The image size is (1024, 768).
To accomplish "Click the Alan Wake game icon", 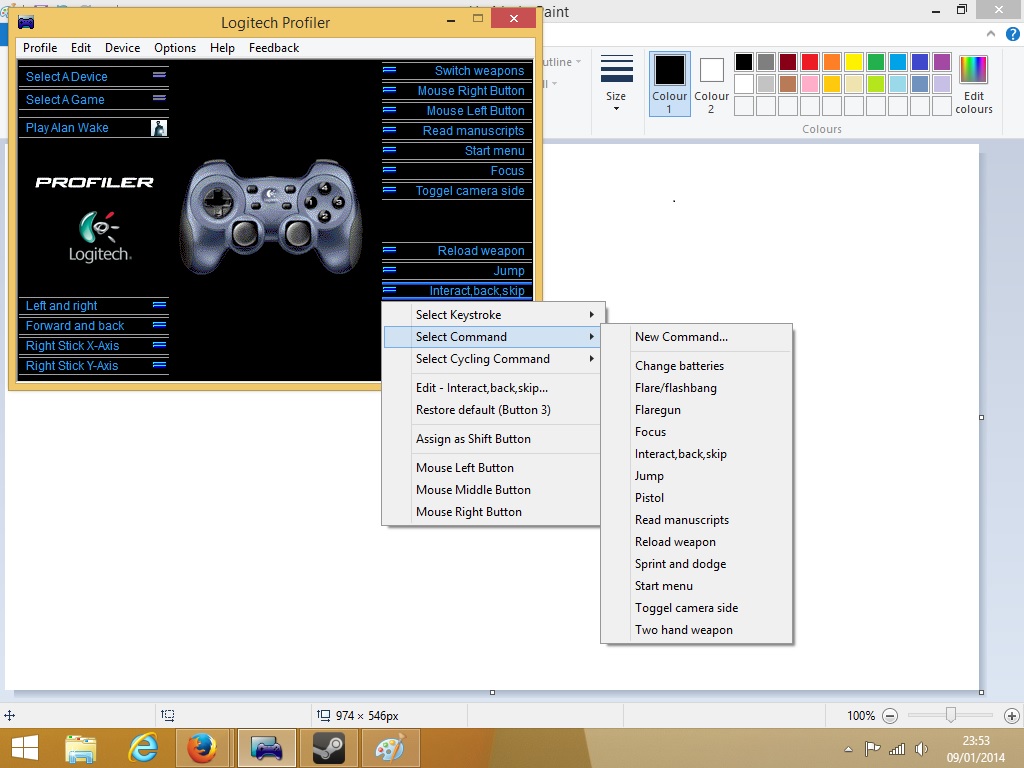I will tap(159, 127).
